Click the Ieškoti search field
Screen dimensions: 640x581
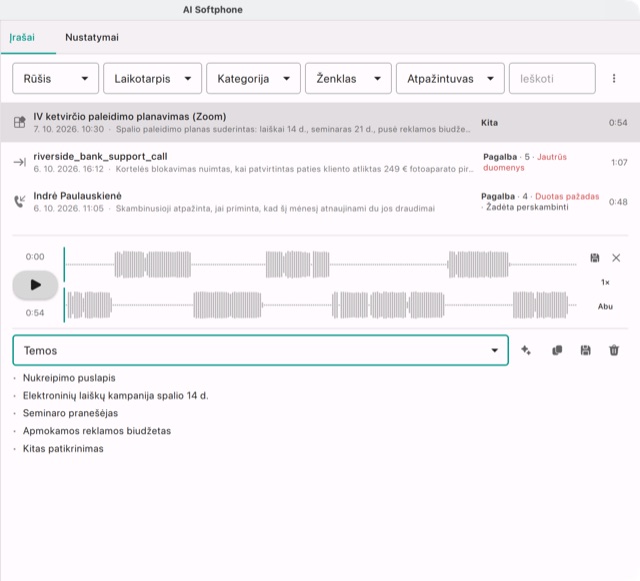[552, 78]
